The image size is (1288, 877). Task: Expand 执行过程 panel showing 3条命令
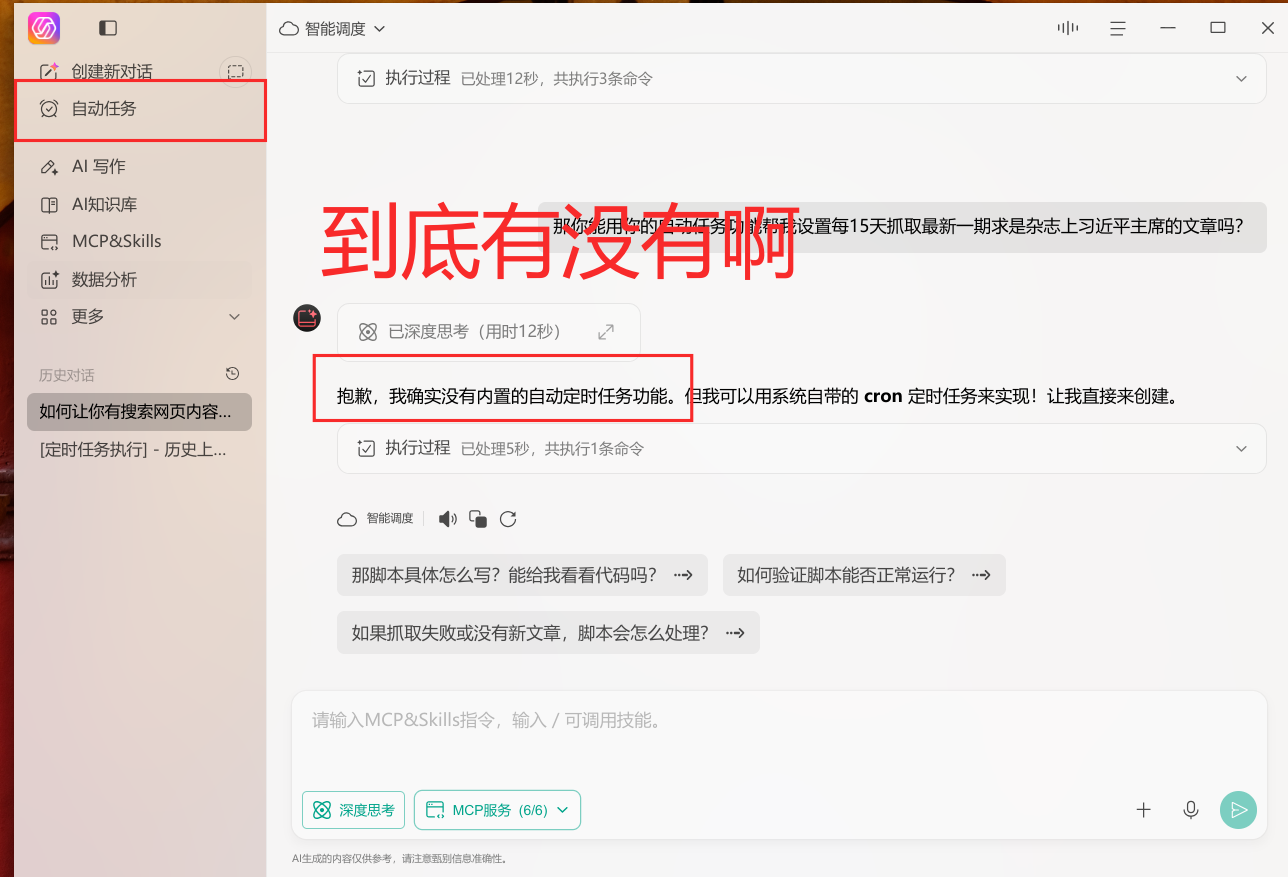point(802,78)
